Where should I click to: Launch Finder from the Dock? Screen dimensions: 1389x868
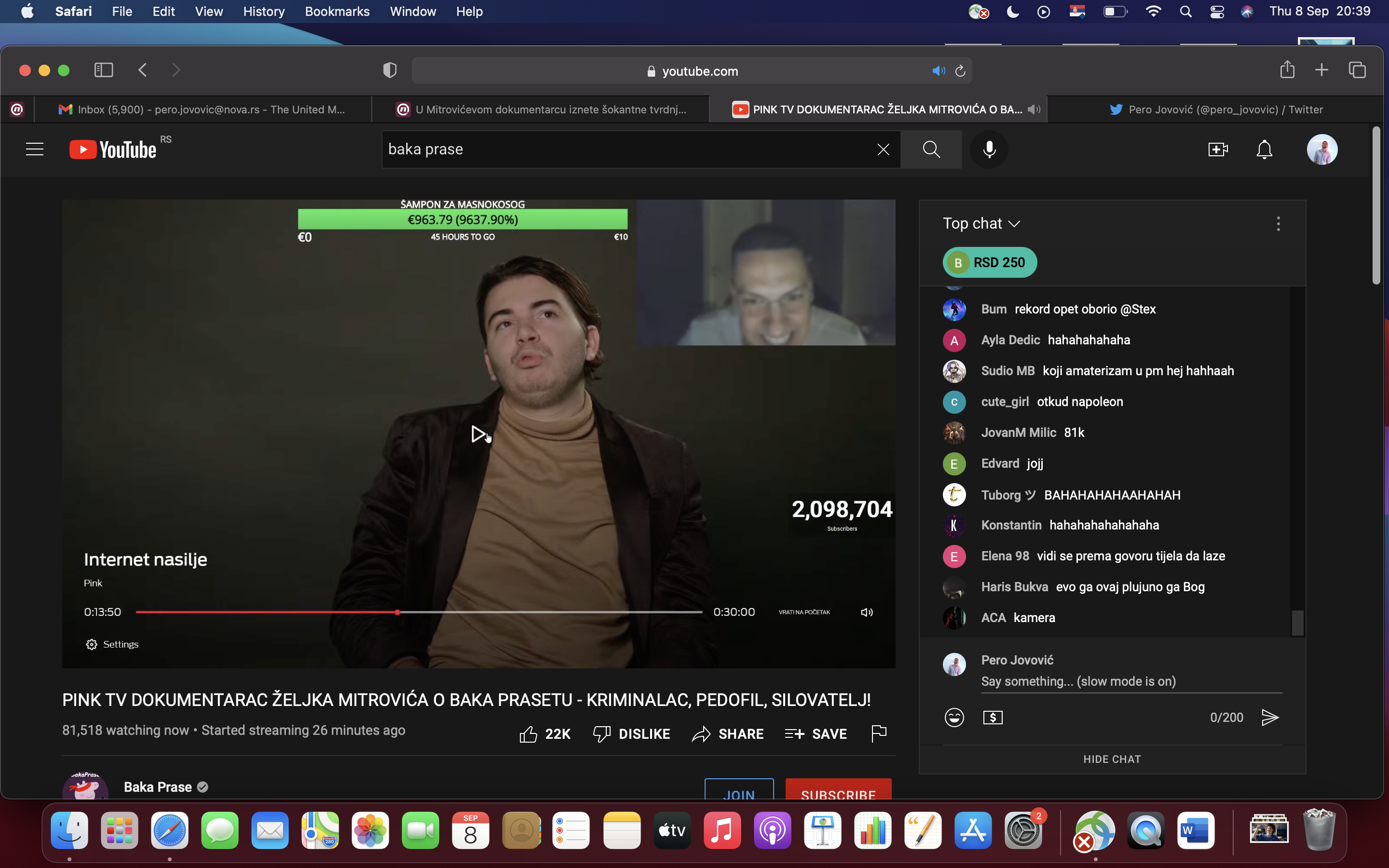point(69,831)
